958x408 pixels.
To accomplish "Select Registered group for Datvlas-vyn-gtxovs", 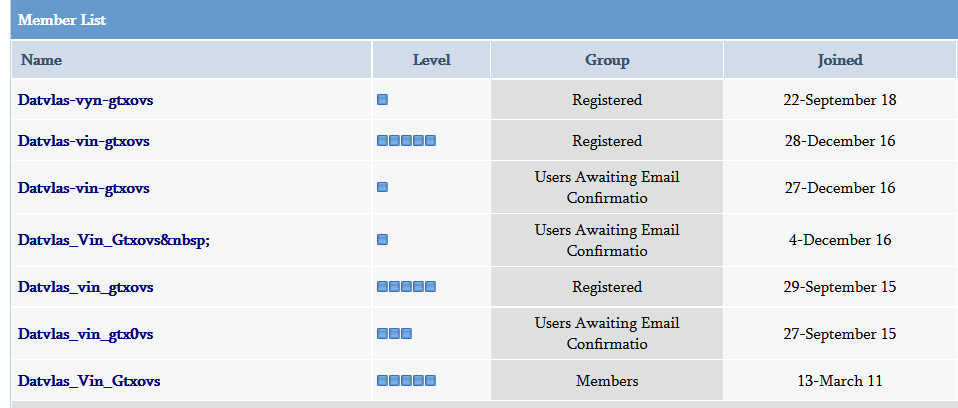I will point(607,100).
